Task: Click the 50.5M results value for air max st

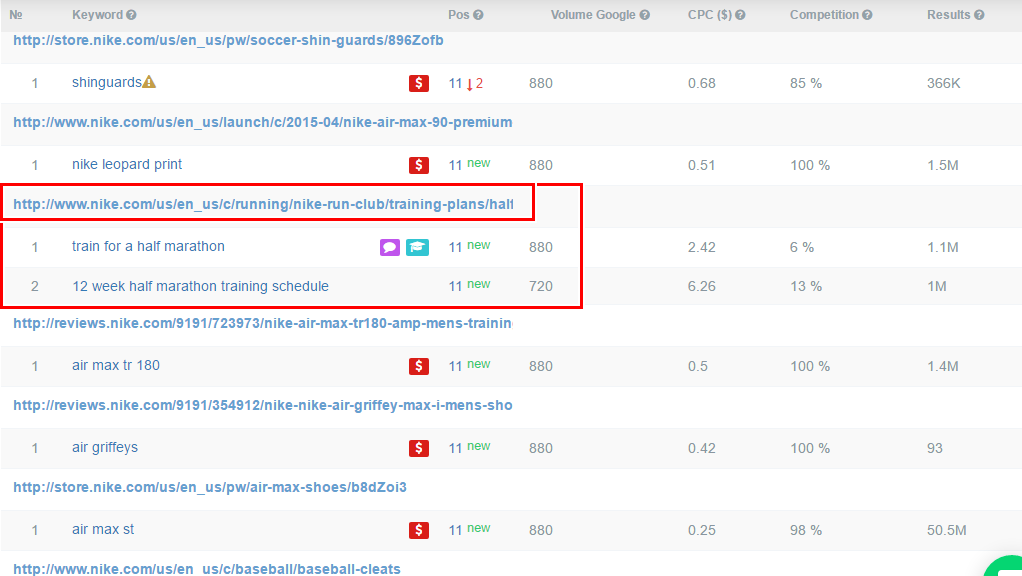Action: (946, 530)
